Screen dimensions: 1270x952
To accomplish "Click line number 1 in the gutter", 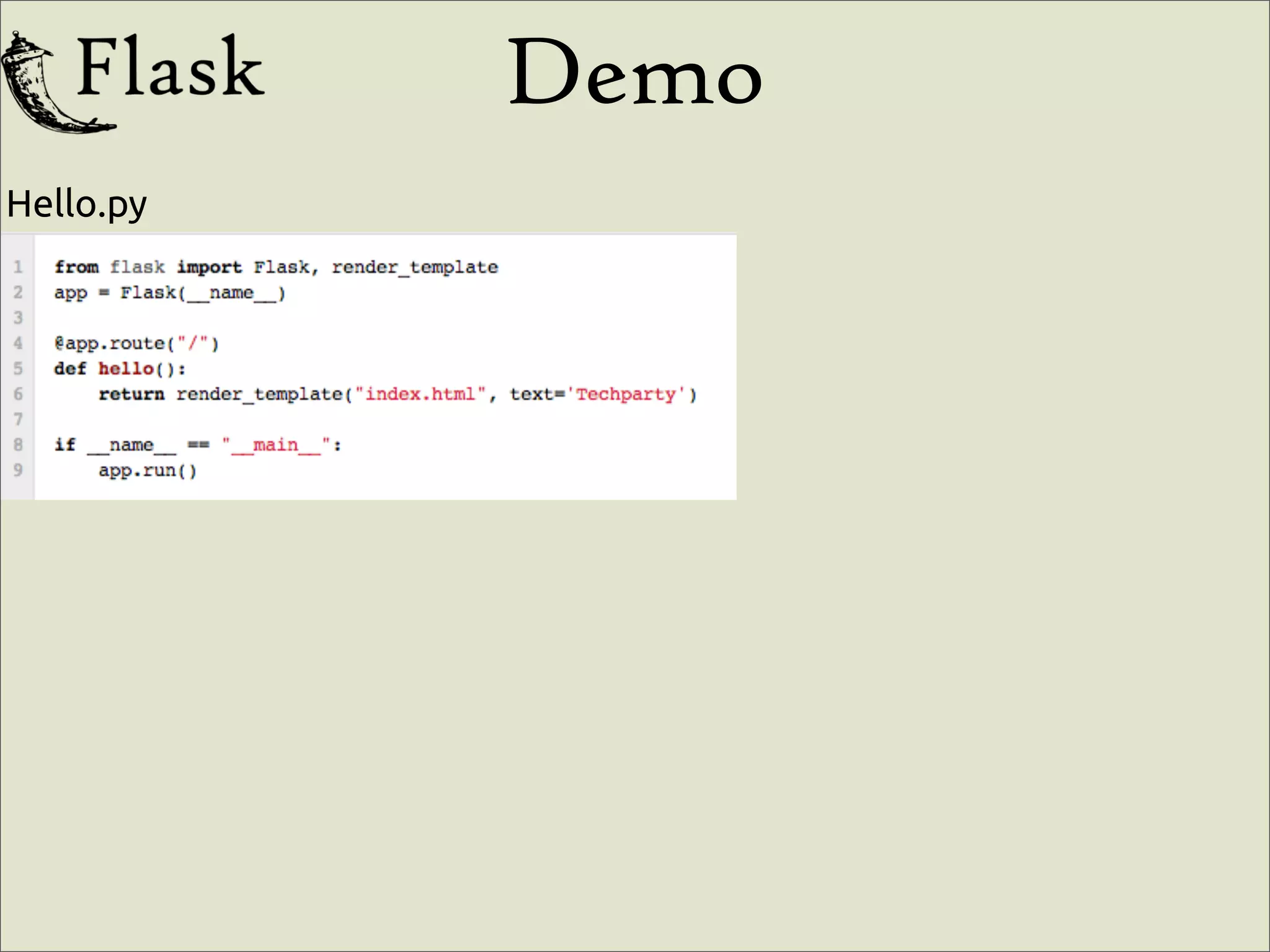I will (x=18, y=267).
